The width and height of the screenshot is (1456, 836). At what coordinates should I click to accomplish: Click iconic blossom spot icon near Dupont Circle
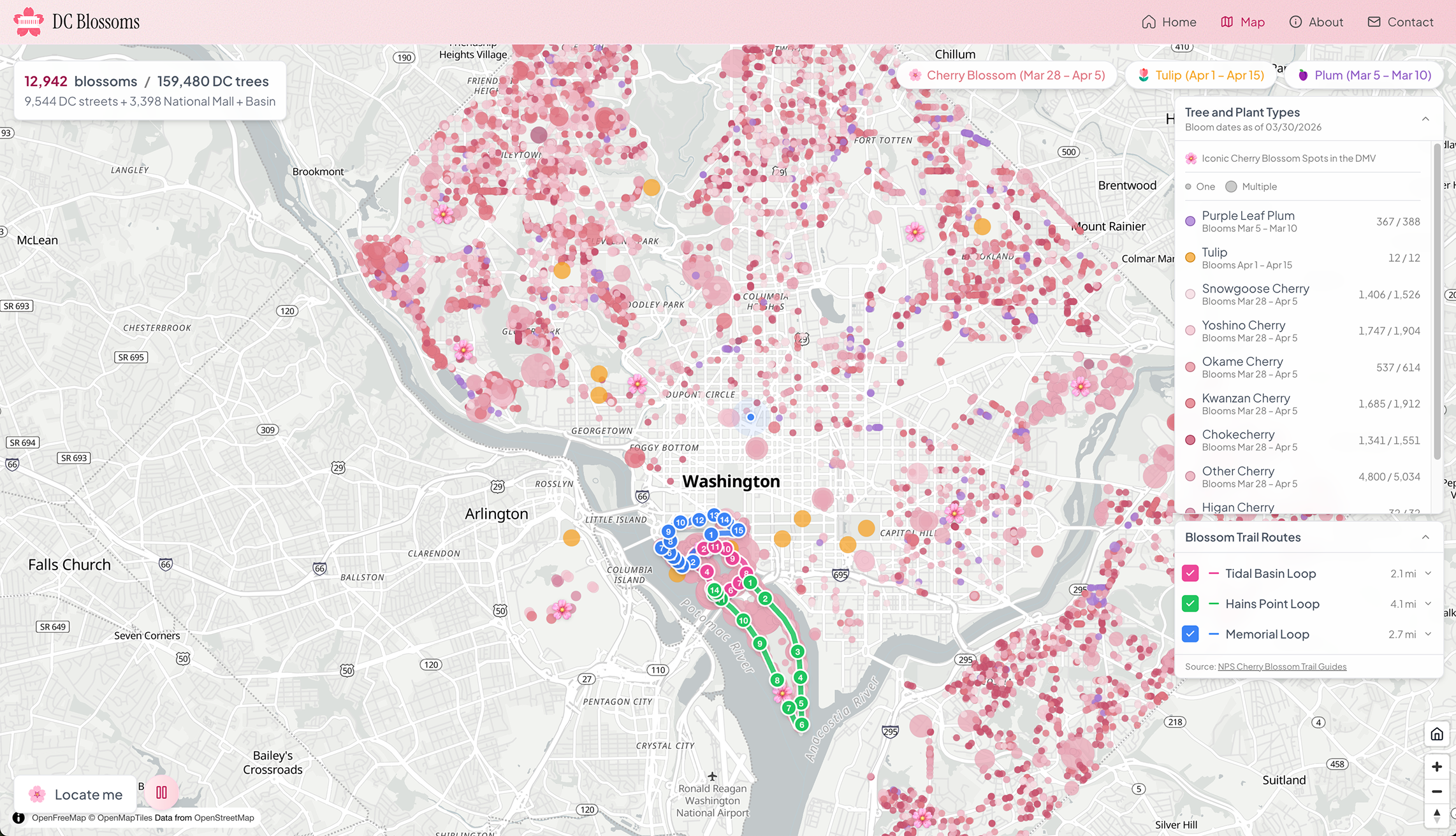637,384
